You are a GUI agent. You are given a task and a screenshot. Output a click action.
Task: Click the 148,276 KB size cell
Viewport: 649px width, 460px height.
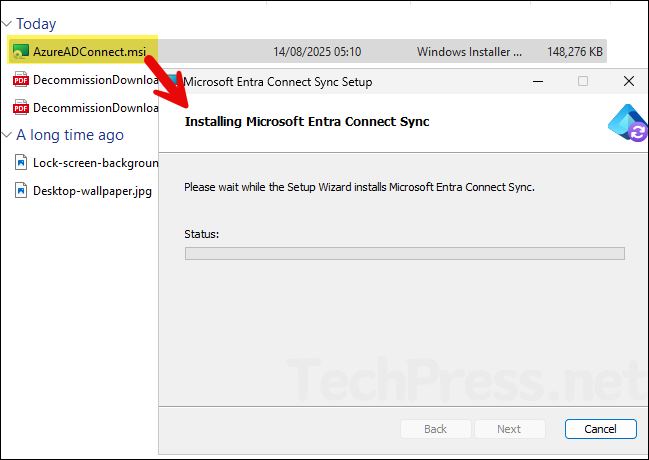pyautogui.click(x=574, y=52)
